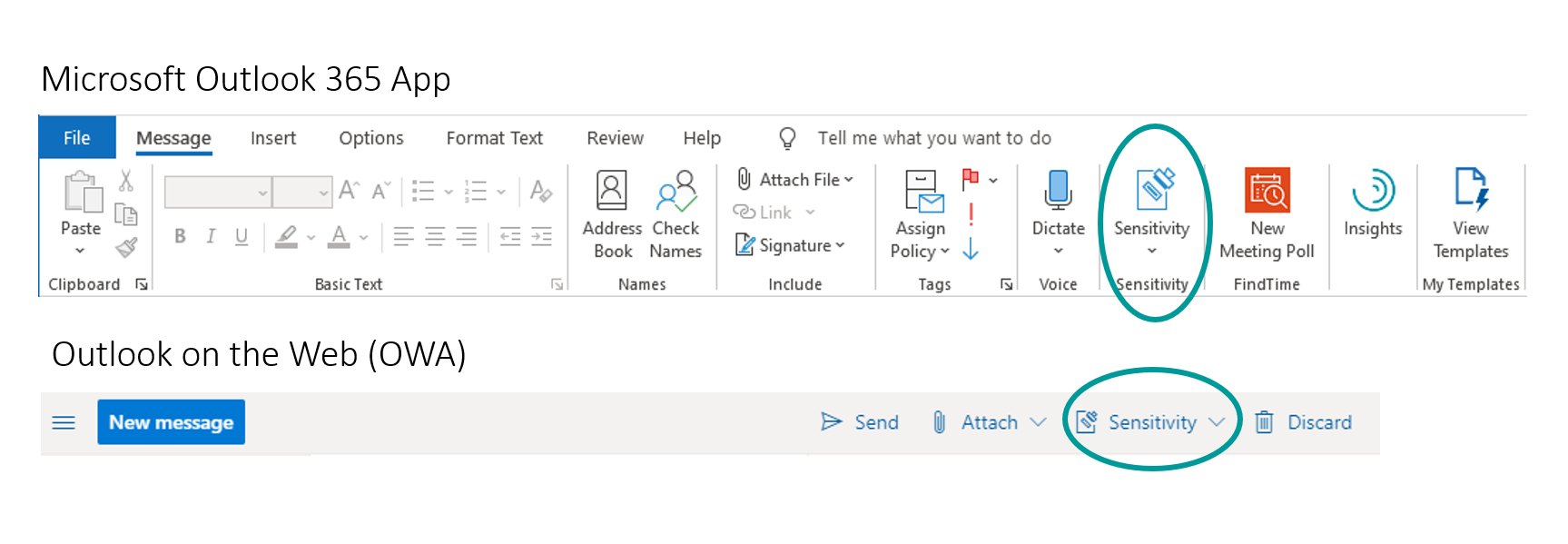The width and height of the screenshot is (1568, 544).
Task: Switch to the Message tab
Action: (x=173, y=138)
